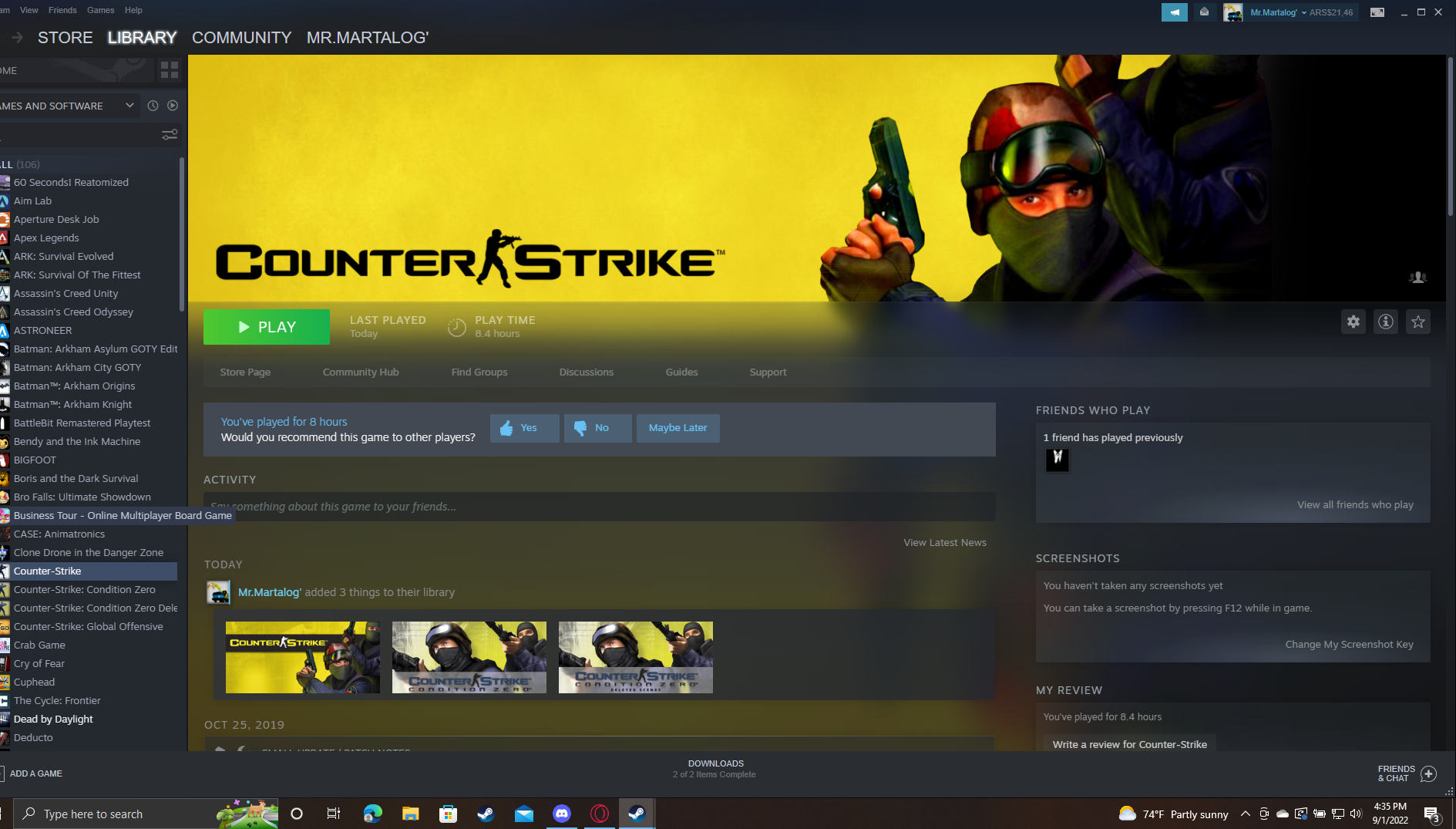This screenshot has width=1456, height=829.
Task: Open game settings gear icon
Action: [1353, 322]
